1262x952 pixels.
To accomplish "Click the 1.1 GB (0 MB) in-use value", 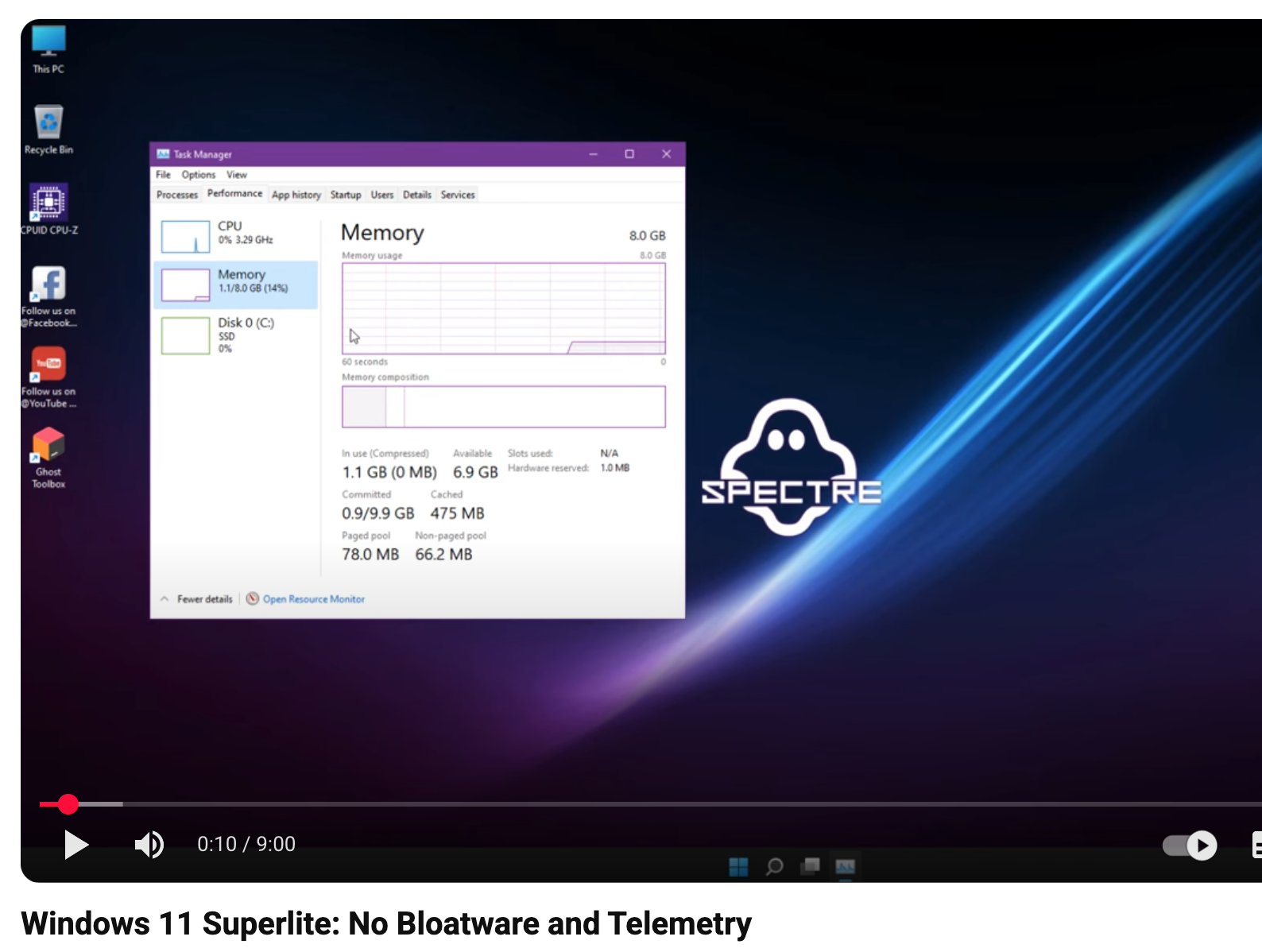I will pos(389,472).
